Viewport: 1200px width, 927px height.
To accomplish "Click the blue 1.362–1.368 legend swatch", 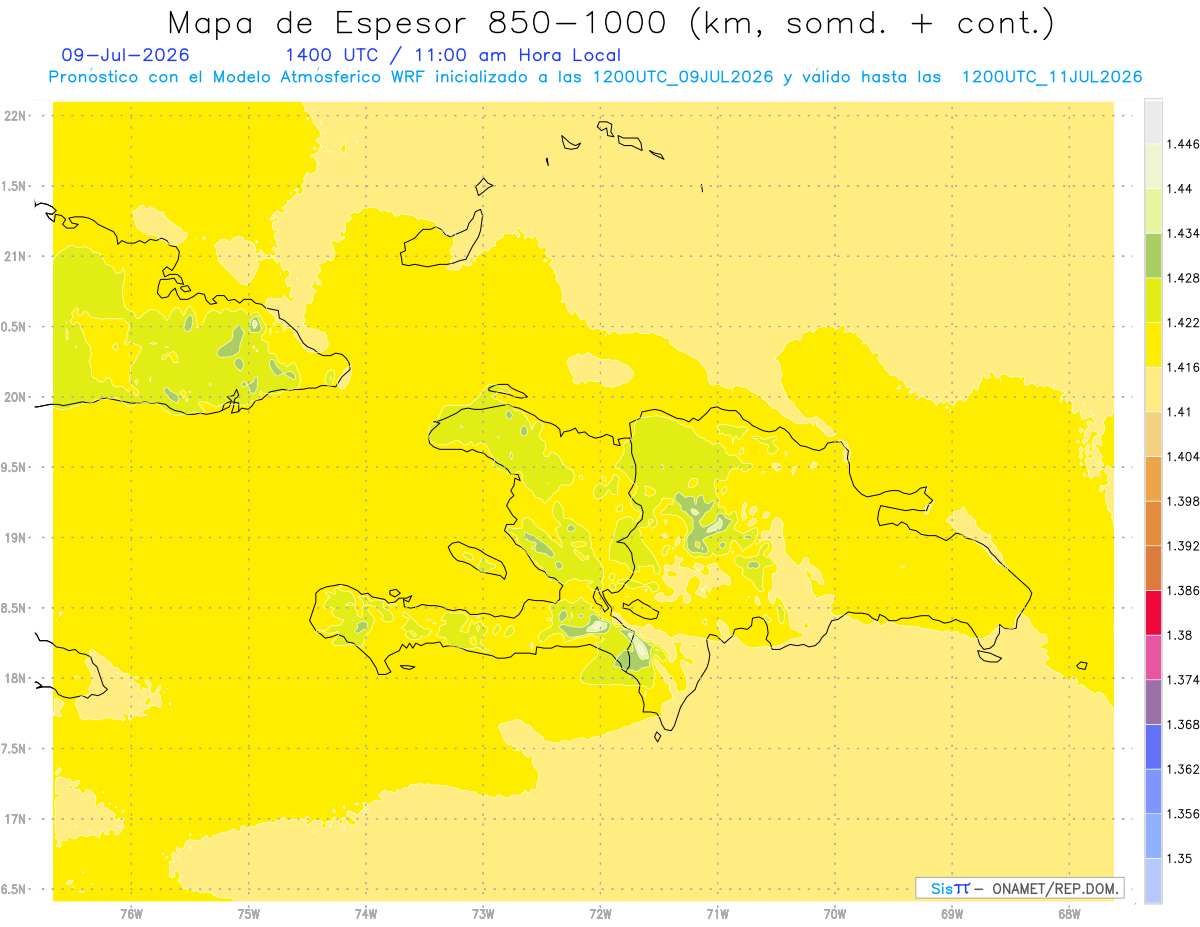I will (1153, 746).
